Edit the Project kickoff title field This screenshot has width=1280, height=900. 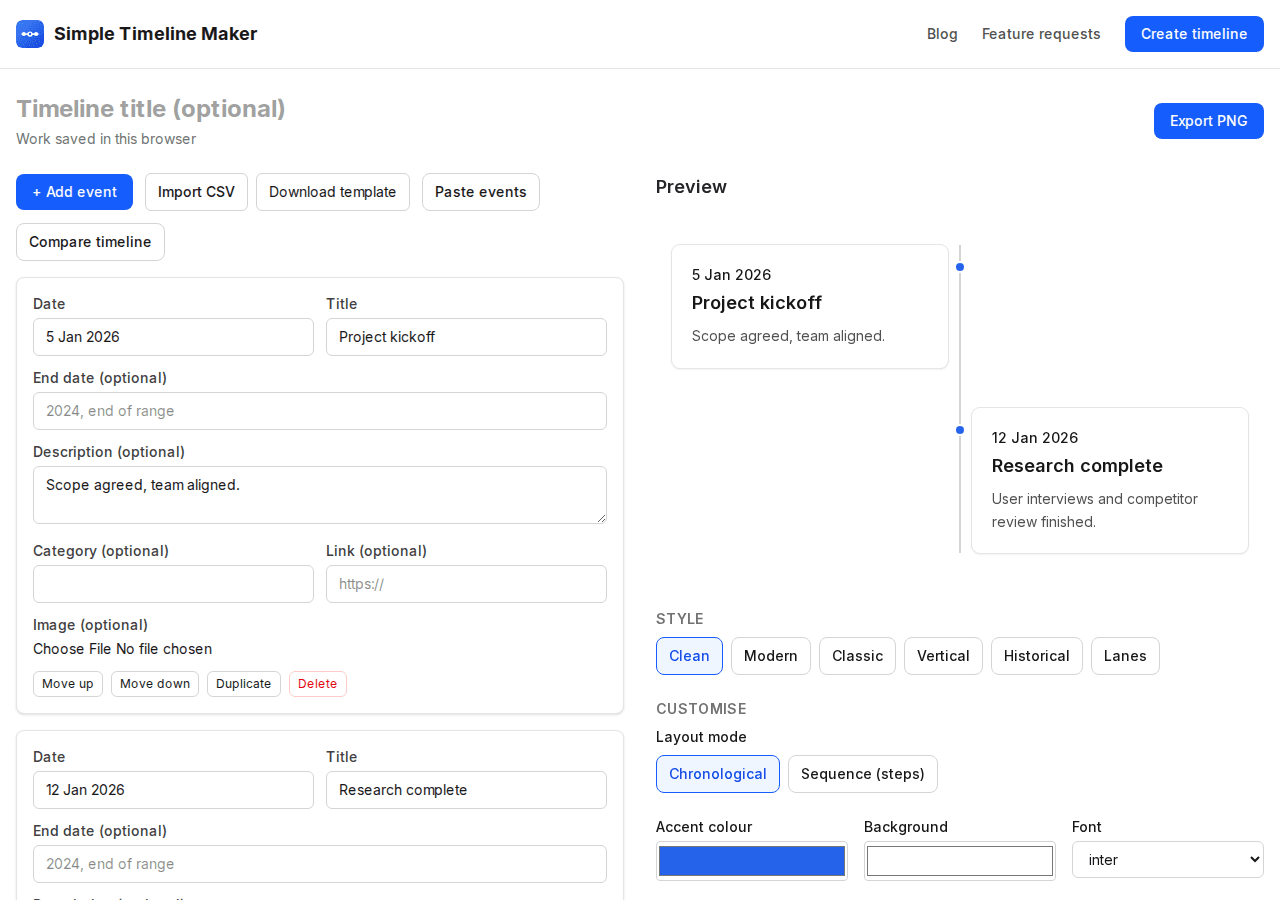click(466, 337)
